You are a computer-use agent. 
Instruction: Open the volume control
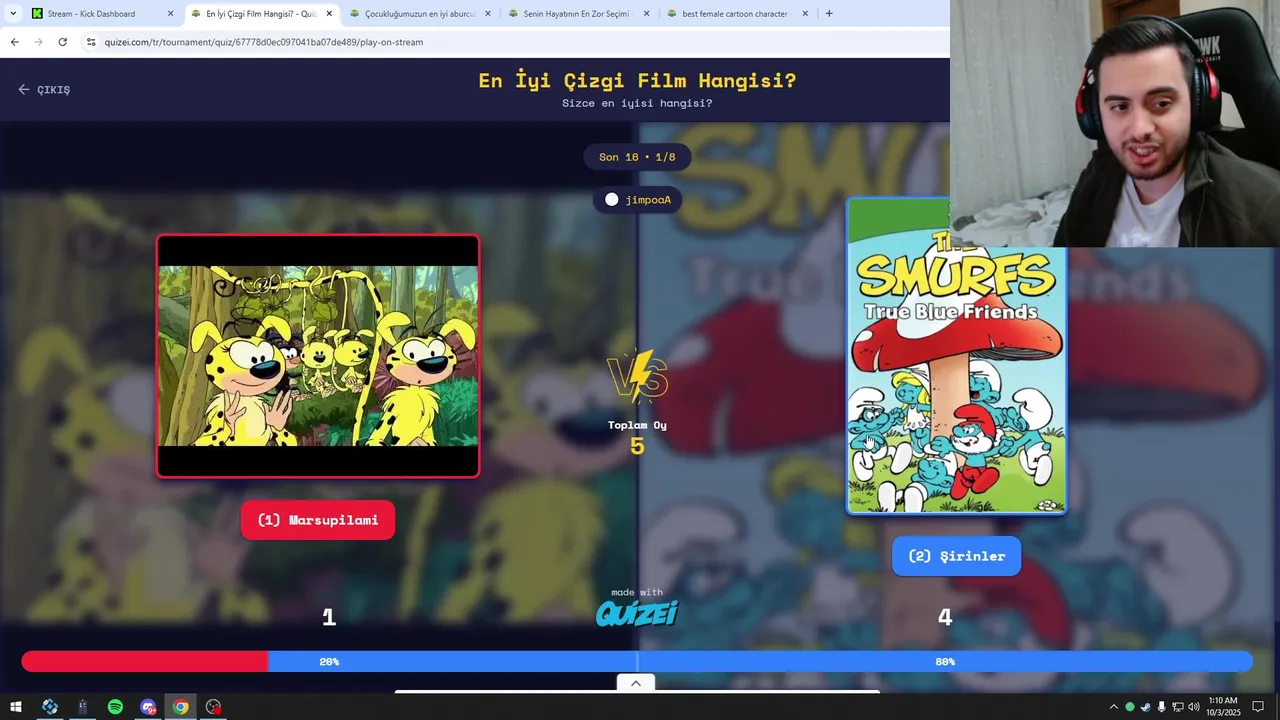tap(1193, 707)
